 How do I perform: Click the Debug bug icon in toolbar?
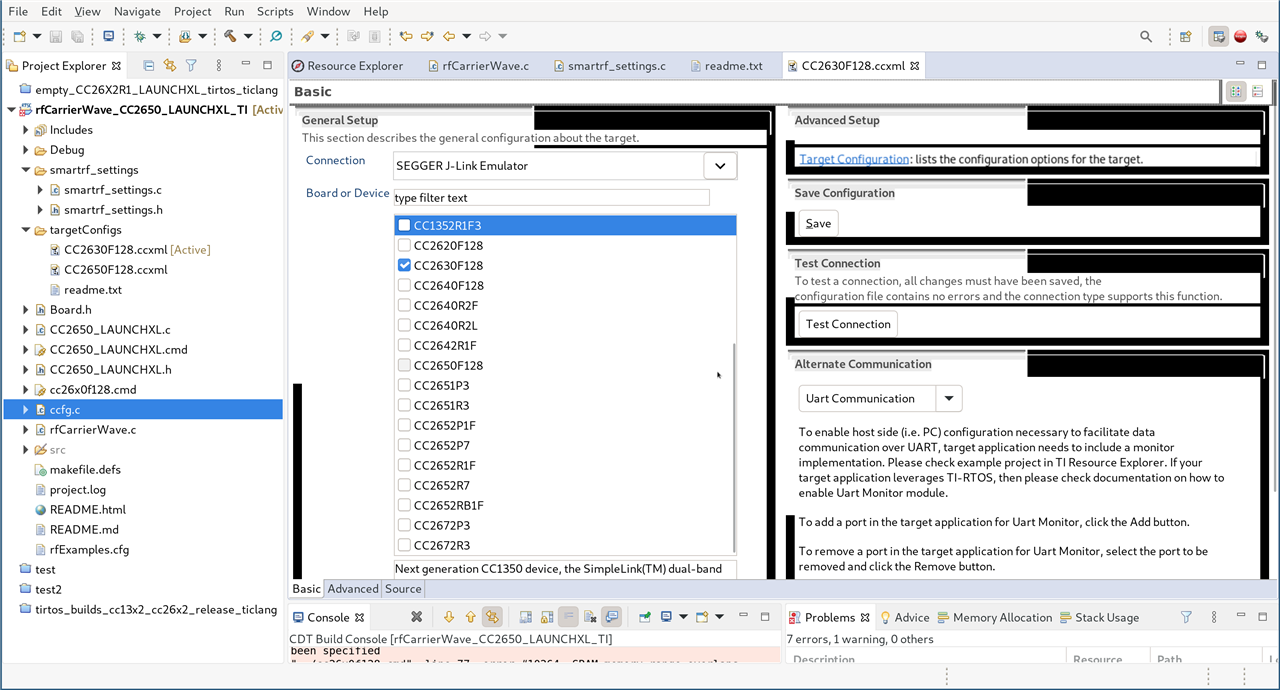[x=140, y=36]
